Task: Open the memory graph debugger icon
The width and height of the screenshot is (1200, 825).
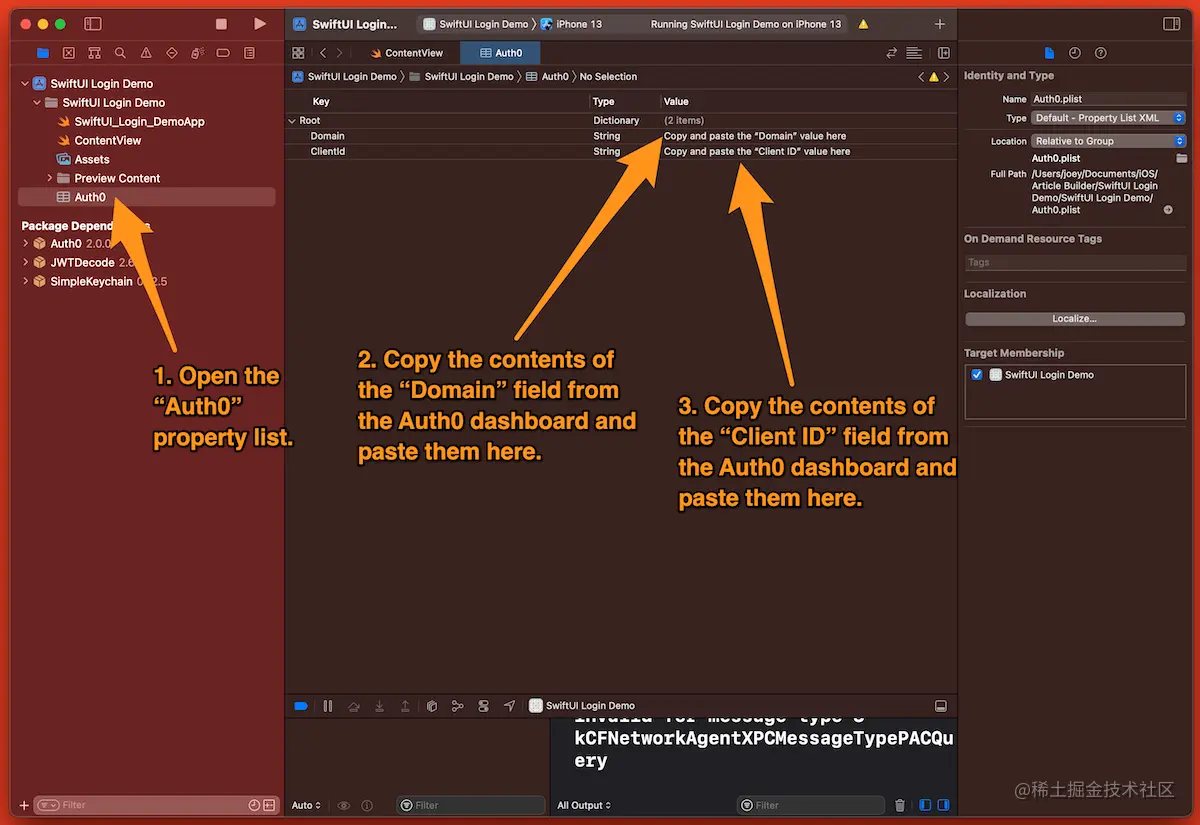Action: [x=458, y=706]
